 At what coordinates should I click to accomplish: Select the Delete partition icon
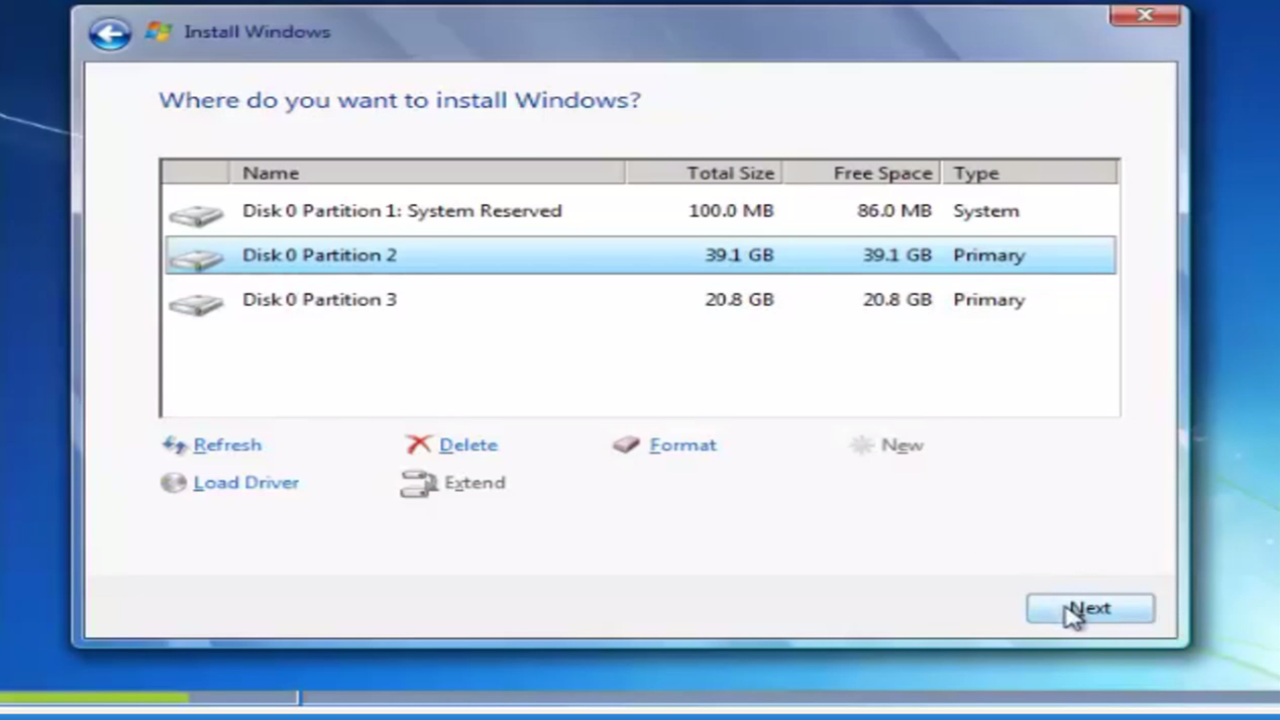point(419,444)
